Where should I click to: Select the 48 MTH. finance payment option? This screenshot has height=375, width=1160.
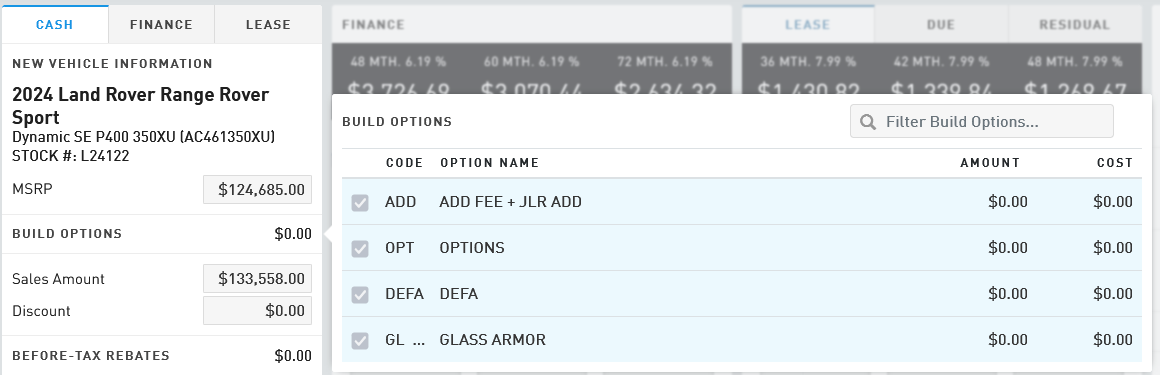coord(398,72)
